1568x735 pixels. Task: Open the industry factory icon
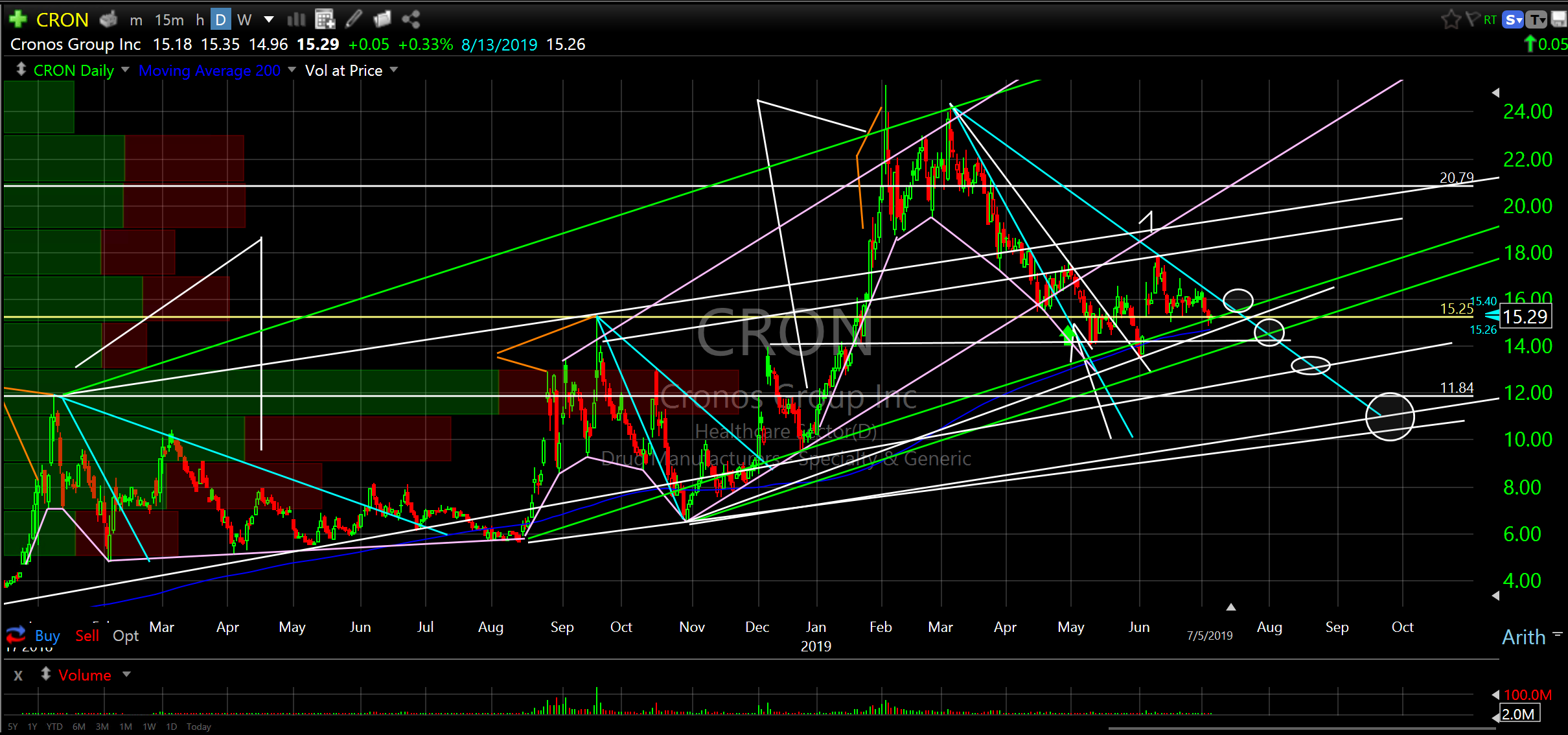(x=108, y=19)
